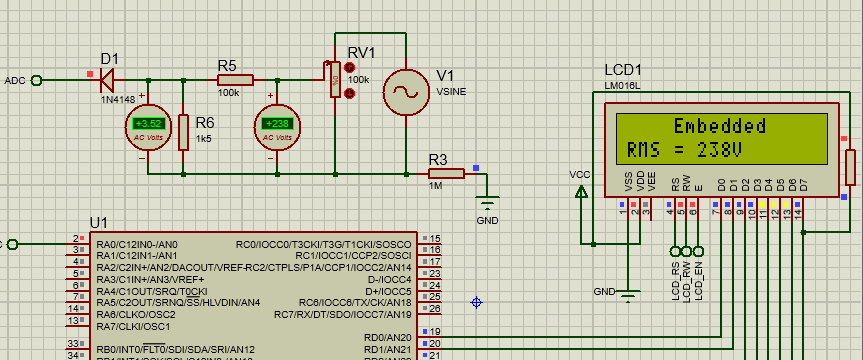Select the LCD_RS terminal circle
This screenshot has width=863, height=360.
(675, 252)
